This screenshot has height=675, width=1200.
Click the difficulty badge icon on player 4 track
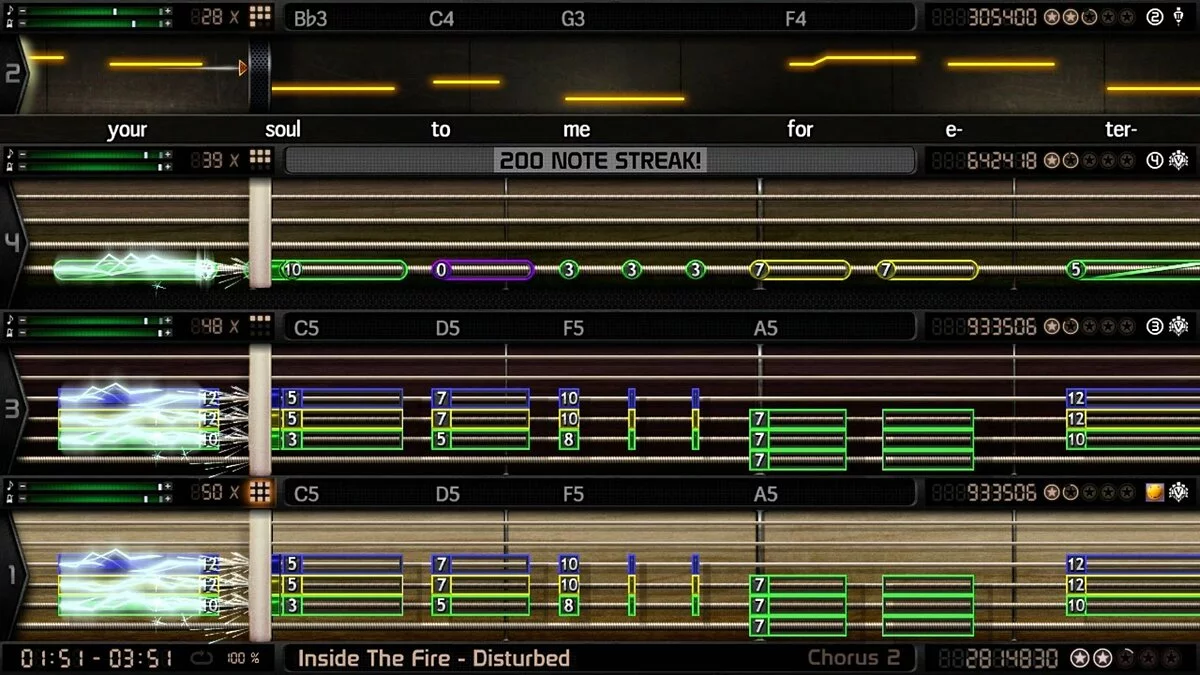(1178, 160)
